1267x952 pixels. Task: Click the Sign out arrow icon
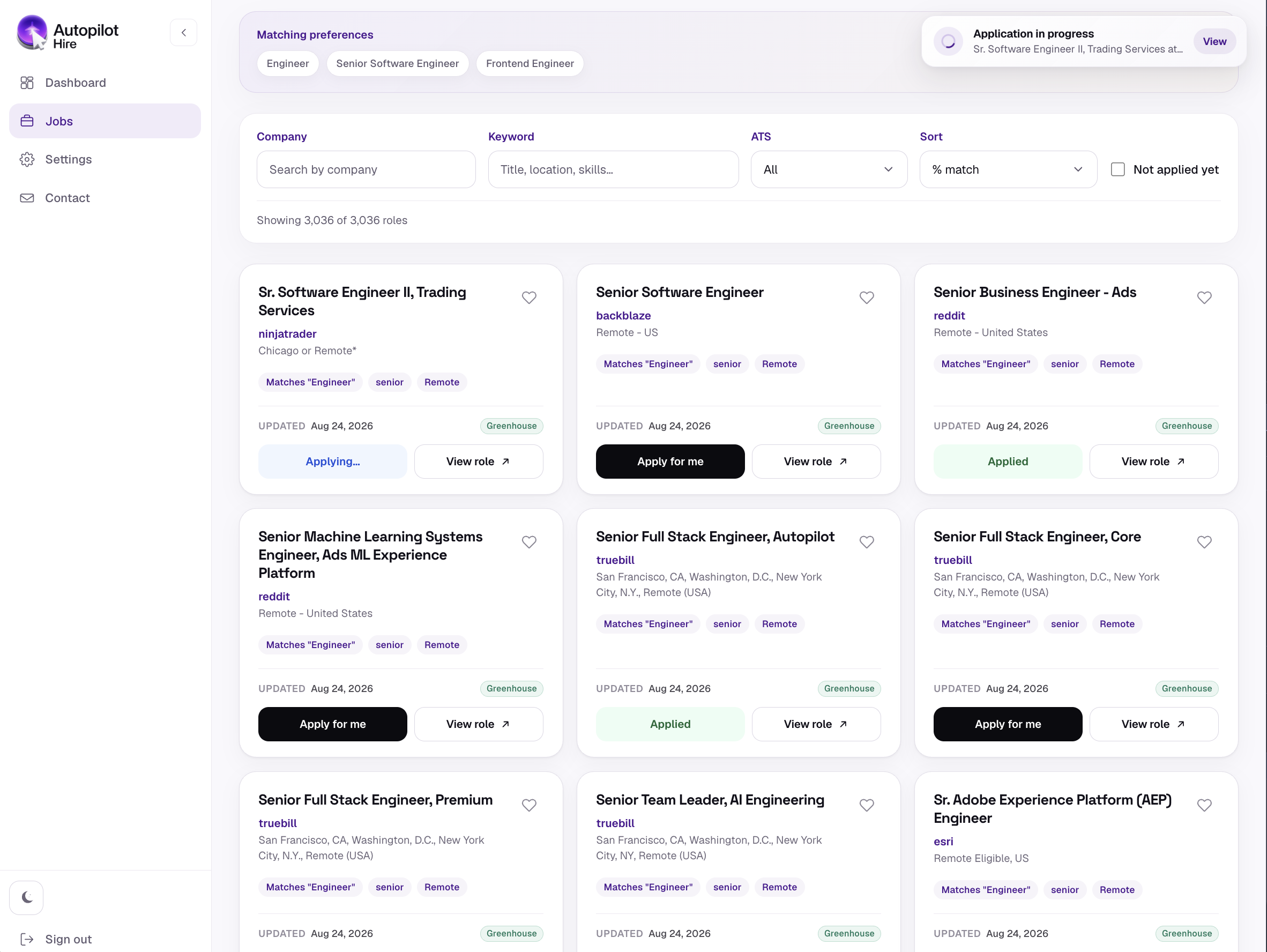click(27, 938)
